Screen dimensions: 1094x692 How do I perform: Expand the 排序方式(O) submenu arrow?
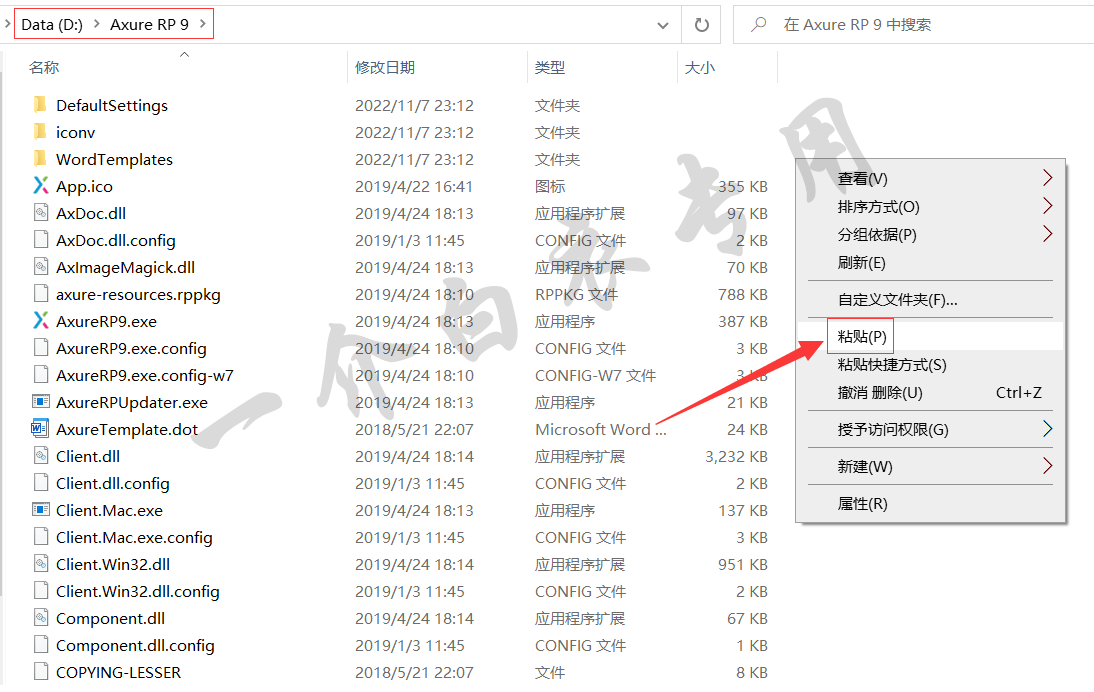pos(1047,206)
